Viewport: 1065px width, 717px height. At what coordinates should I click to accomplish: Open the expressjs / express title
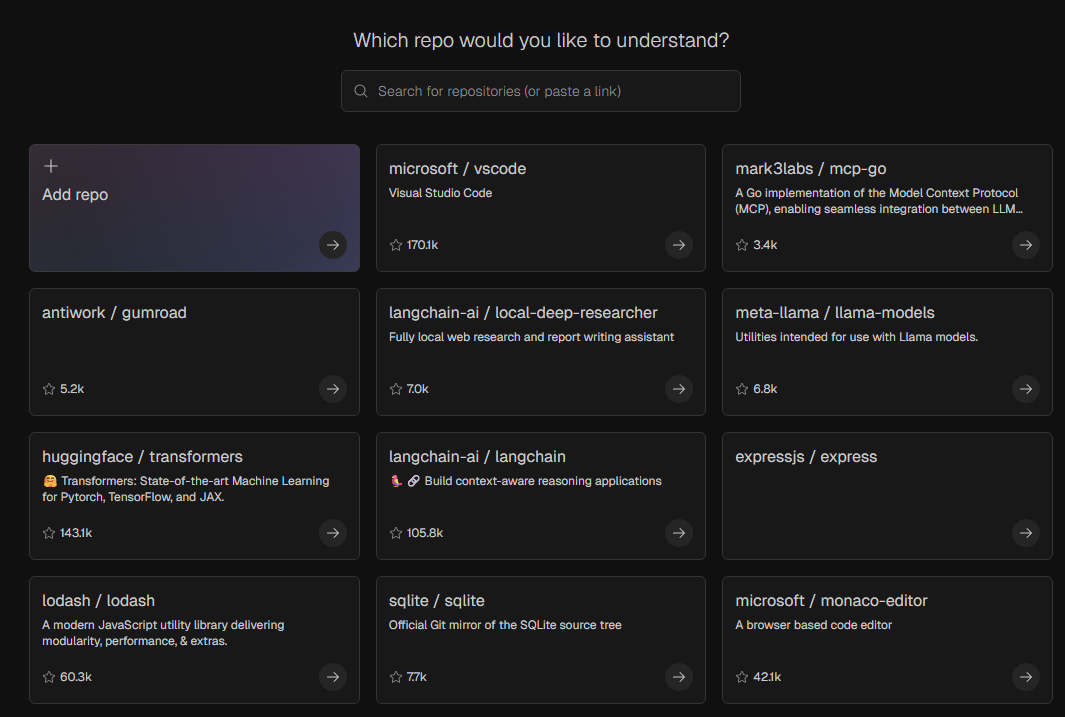click(x=806, y=456)
